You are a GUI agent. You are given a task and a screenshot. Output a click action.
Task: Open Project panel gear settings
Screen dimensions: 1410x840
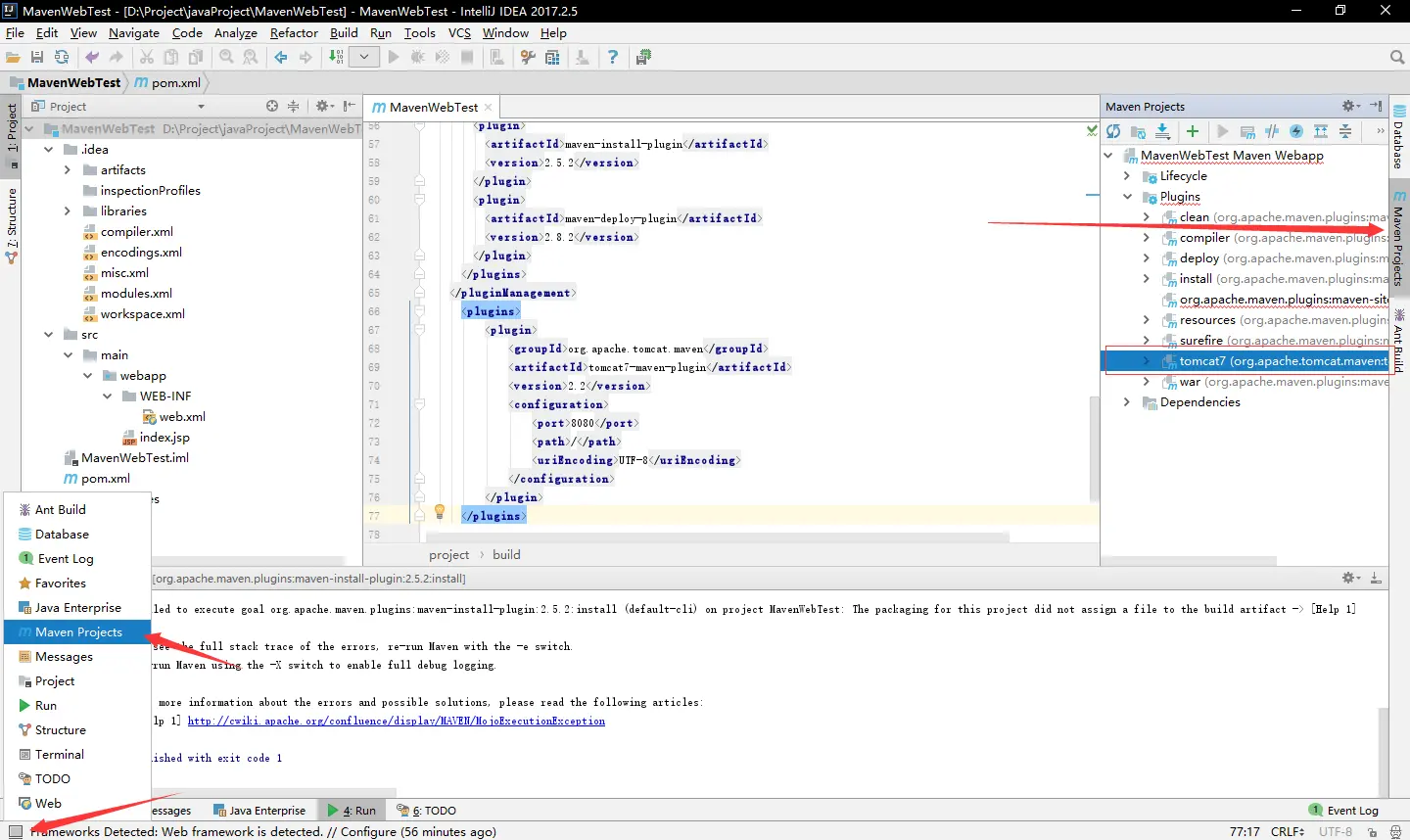pyautogui.click(x=324, y=106)
